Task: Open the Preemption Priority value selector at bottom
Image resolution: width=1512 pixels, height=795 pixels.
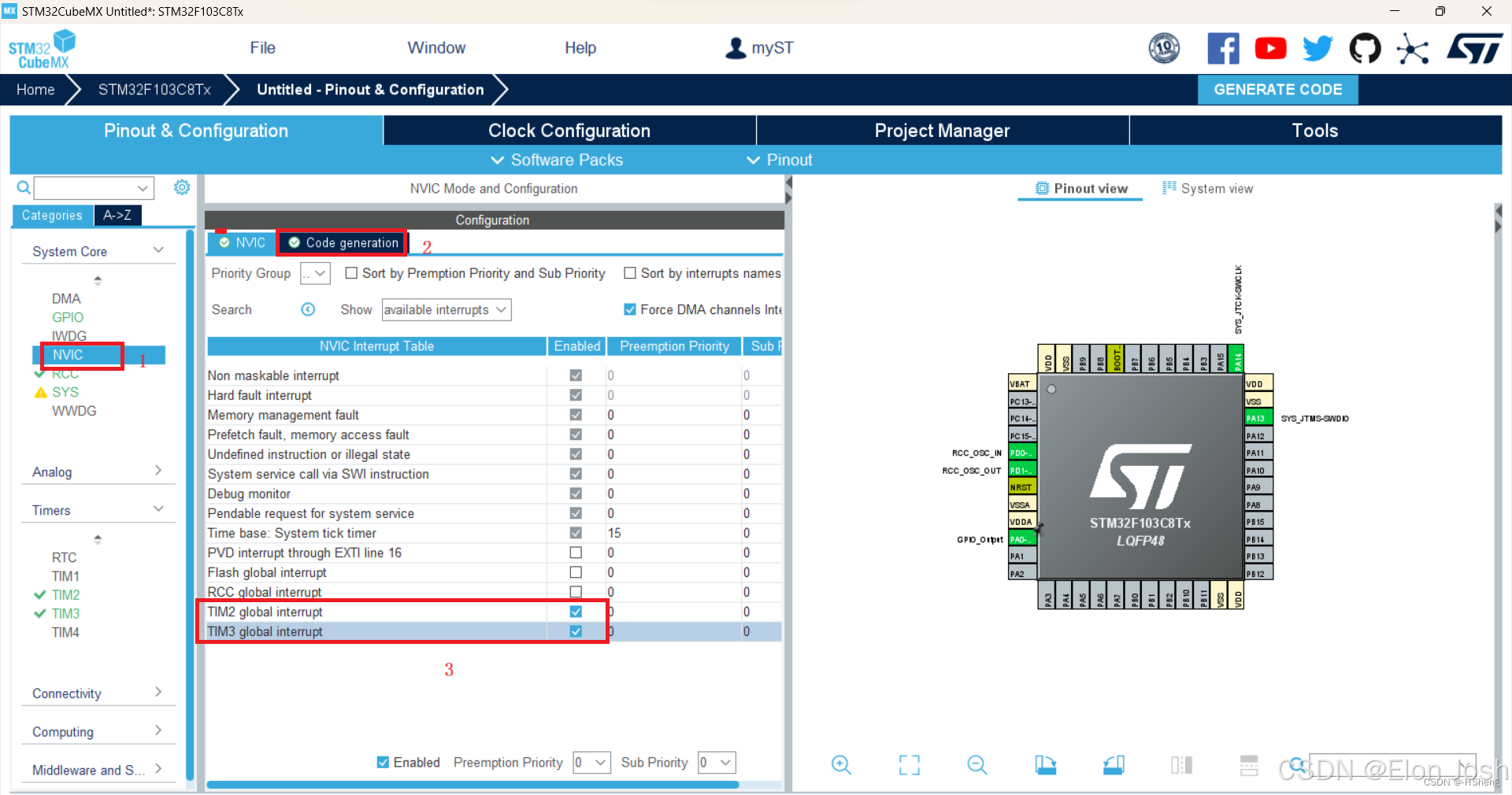Action: pos(591,762)
